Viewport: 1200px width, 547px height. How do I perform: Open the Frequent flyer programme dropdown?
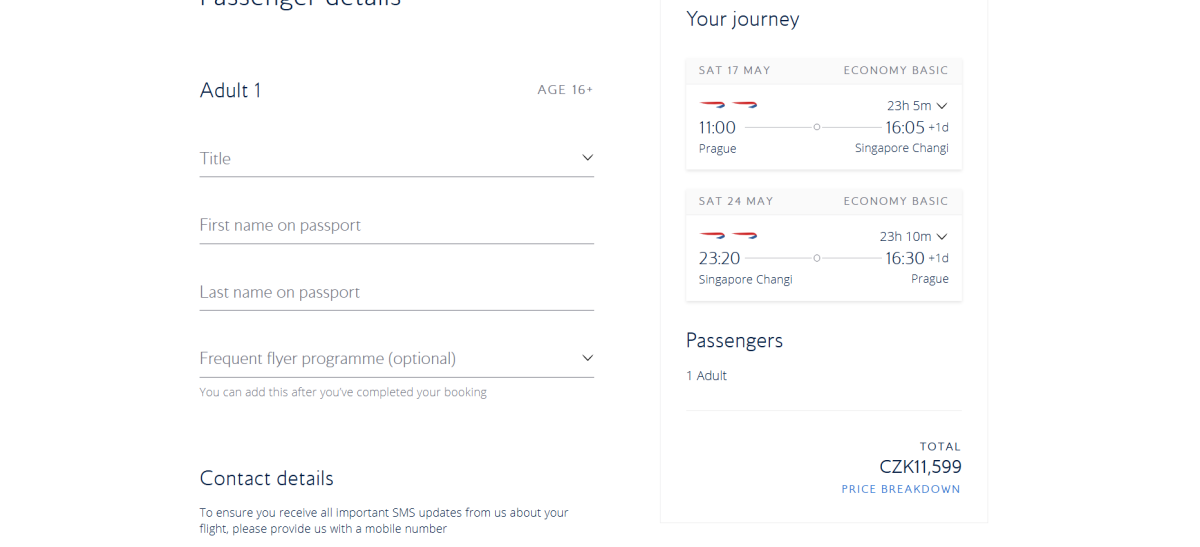[396, 358]
